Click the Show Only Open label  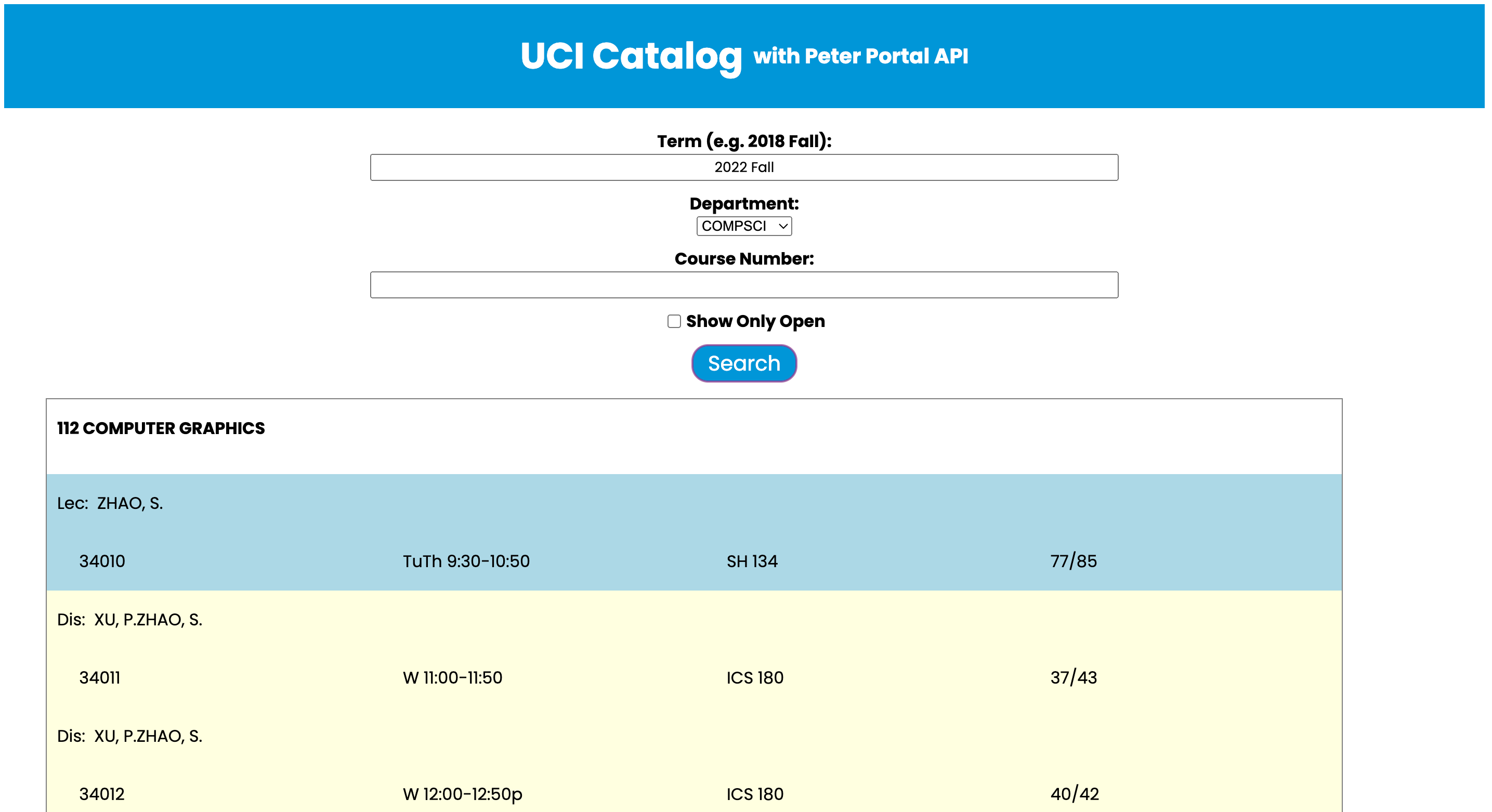click(755, 321)
